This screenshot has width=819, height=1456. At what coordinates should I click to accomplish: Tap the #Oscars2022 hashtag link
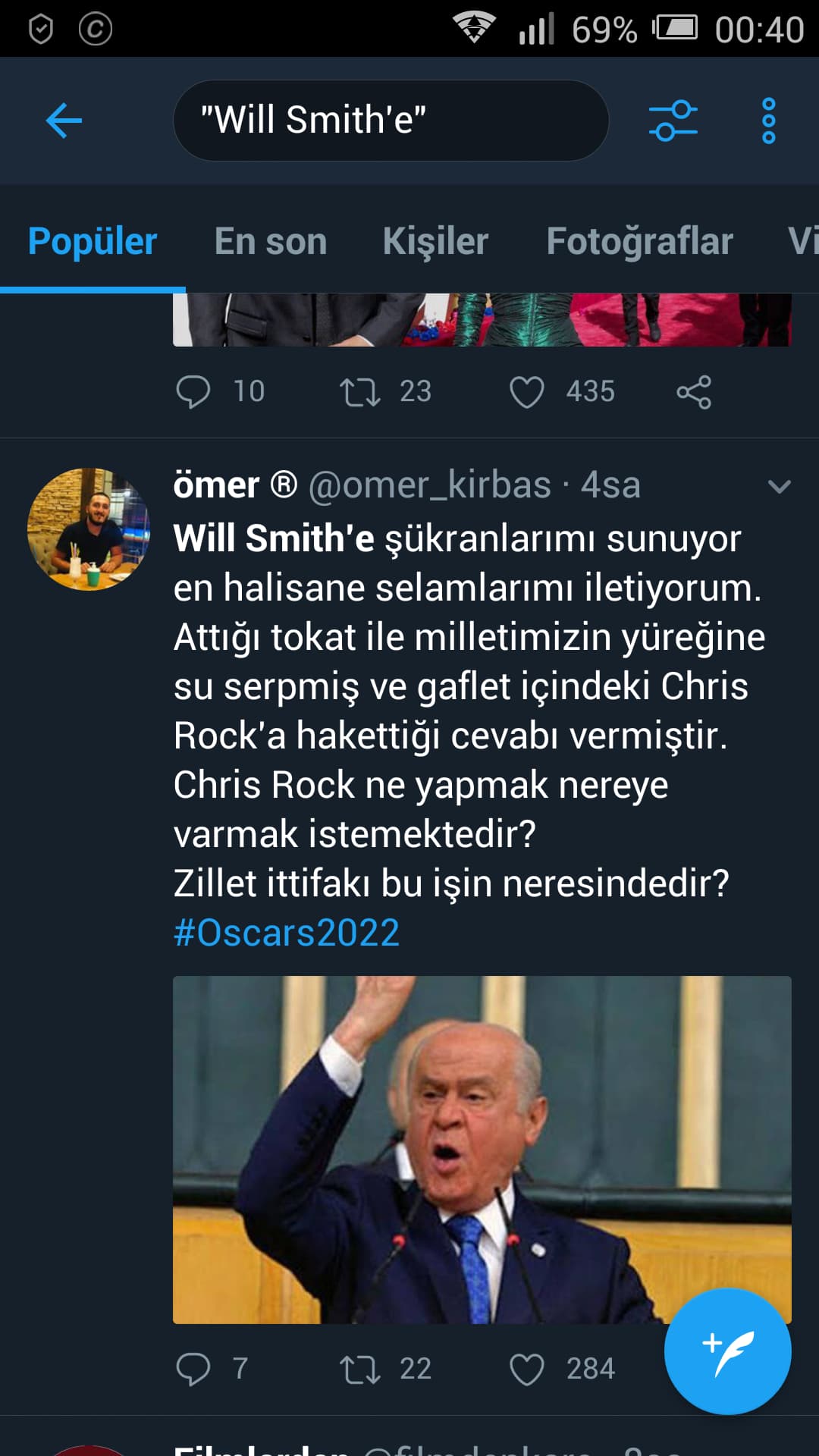click(287, 933)
